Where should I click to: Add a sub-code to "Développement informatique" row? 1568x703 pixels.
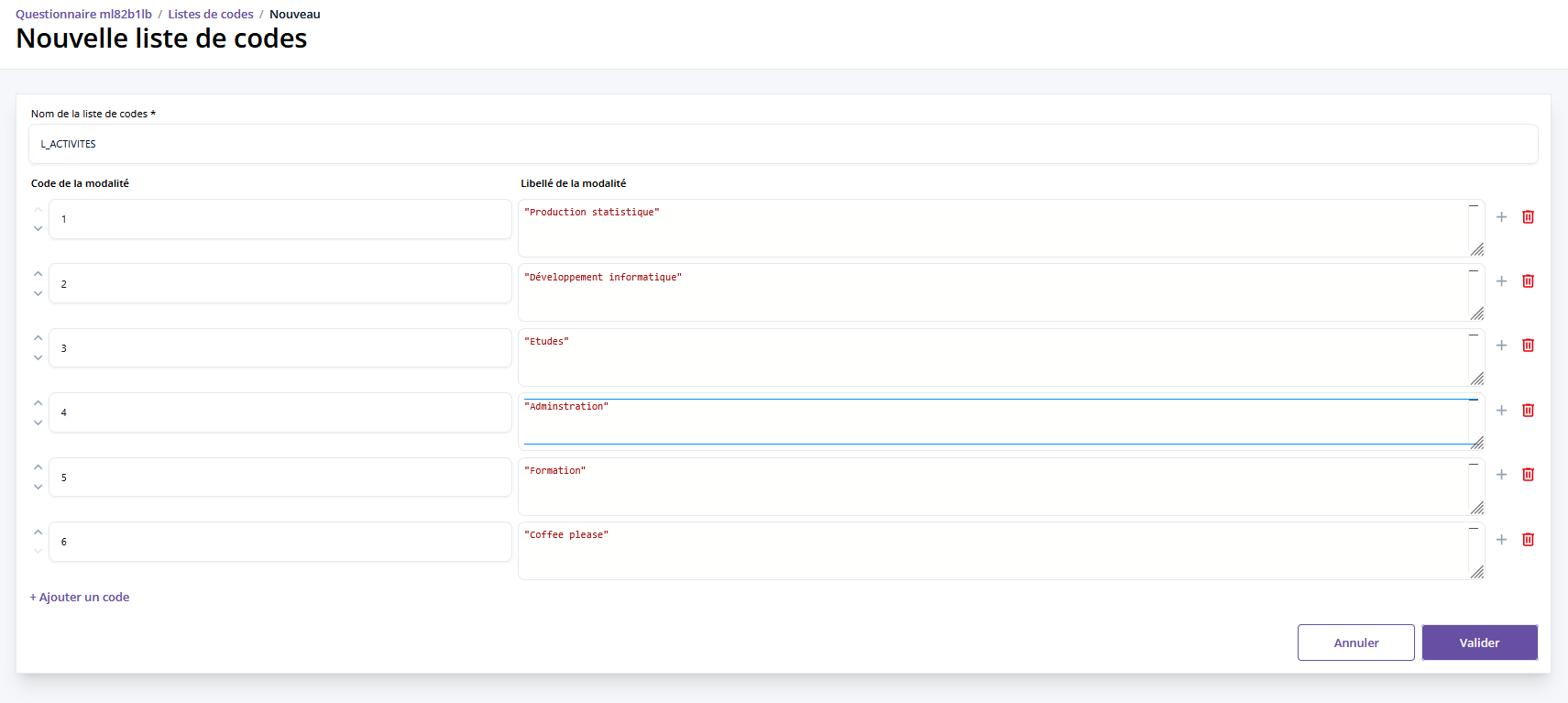coord(1501,281)
